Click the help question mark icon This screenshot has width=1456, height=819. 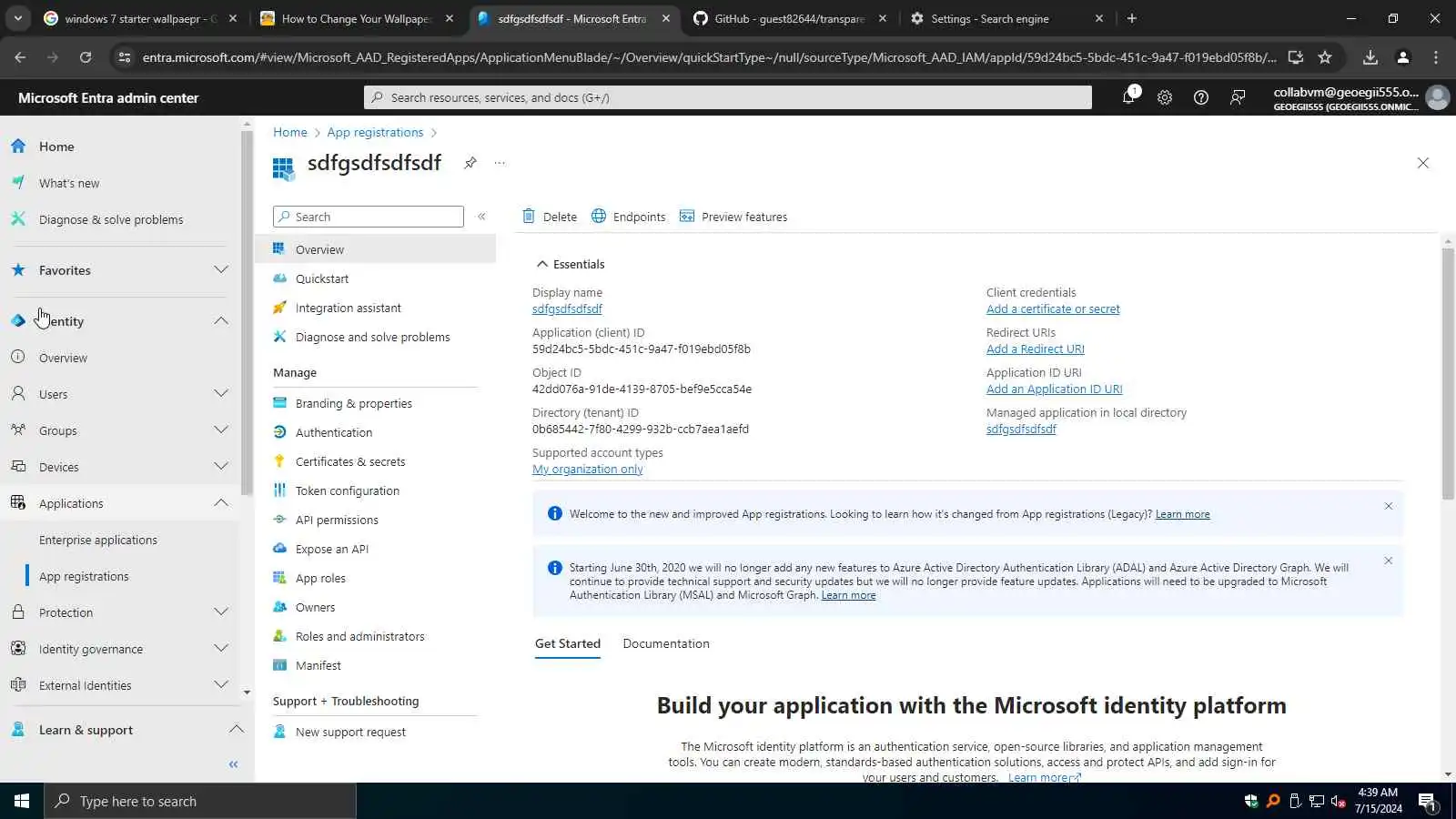coord(1201,97)
